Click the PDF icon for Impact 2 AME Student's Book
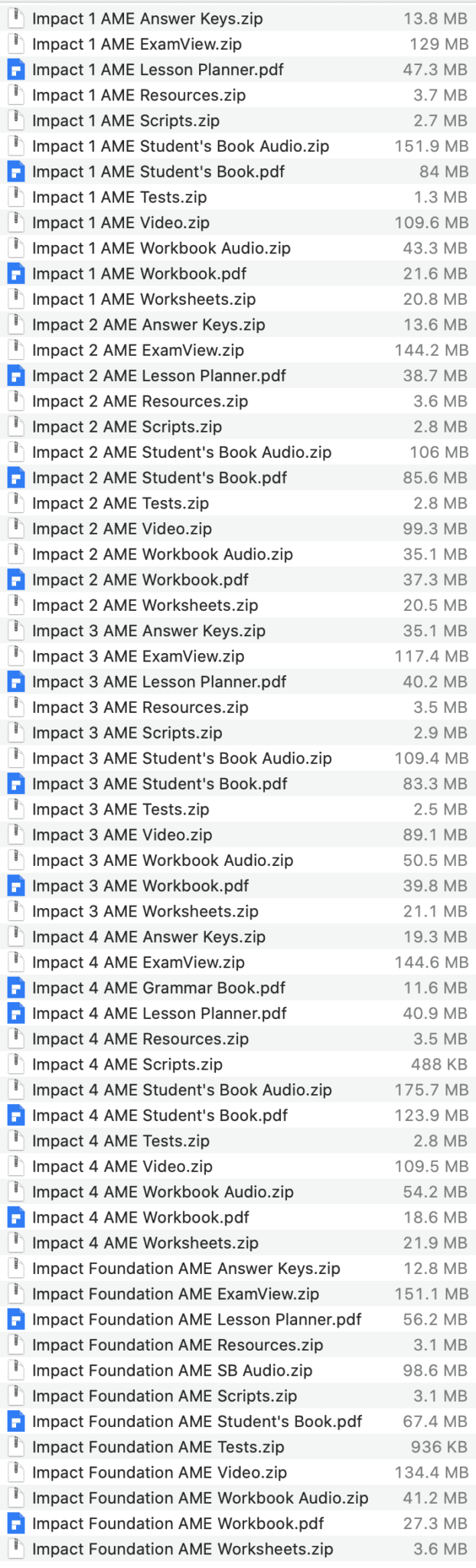Image resolution: width=476 pixels, height=1568 pixels. 15,477
